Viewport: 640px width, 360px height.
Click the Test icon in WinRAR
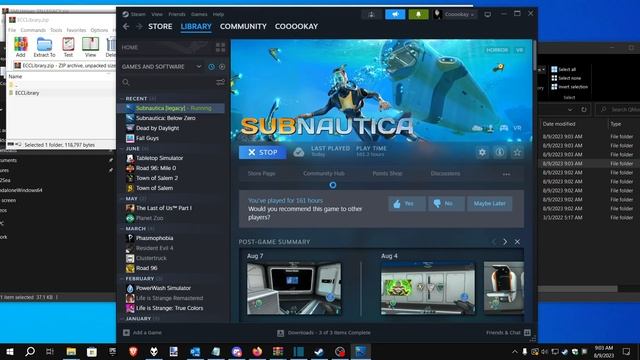tap(68, 47)
